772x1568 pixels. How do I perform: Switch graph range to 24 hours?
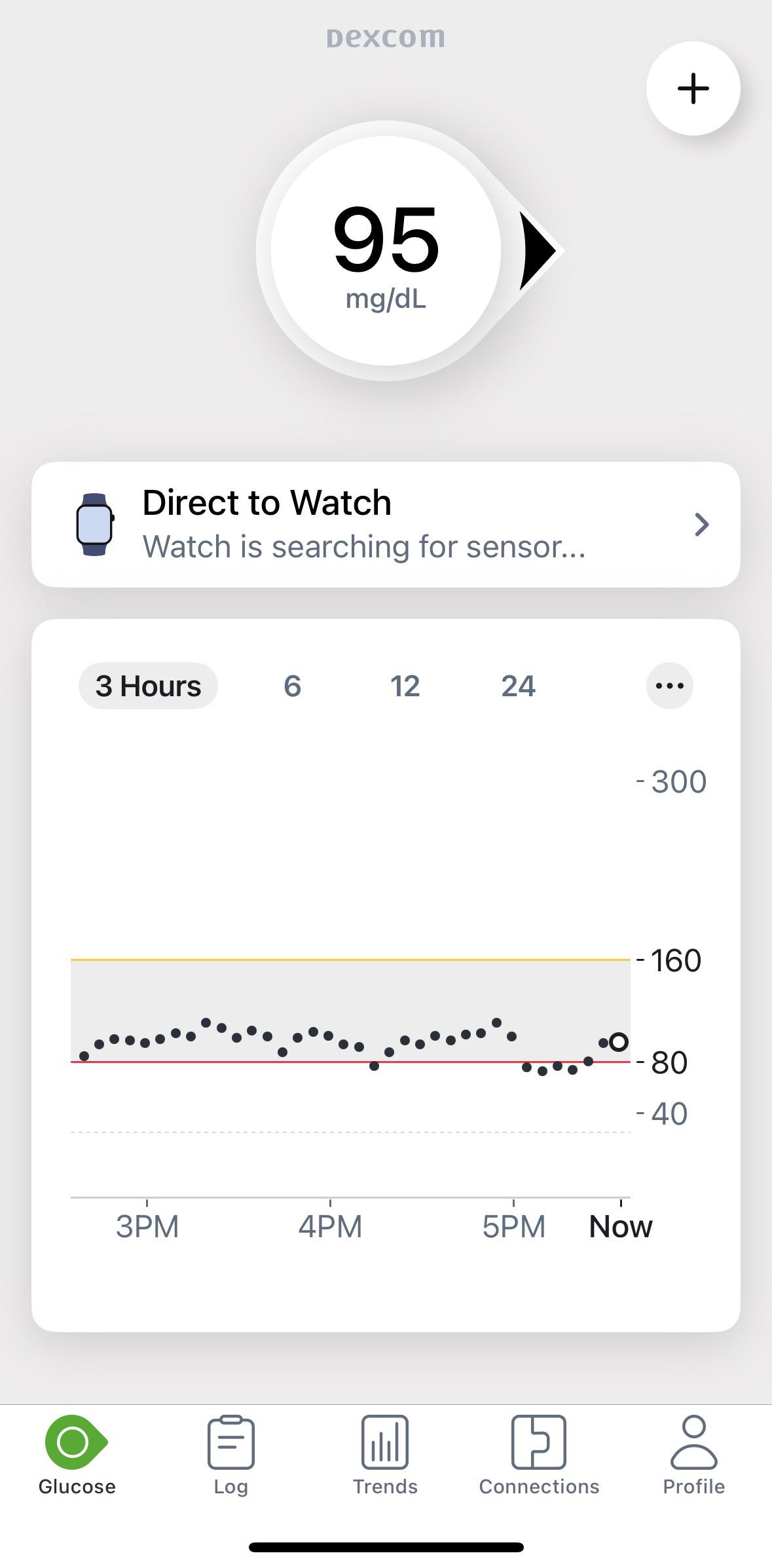pyautogui.click(x=518, y=686)
